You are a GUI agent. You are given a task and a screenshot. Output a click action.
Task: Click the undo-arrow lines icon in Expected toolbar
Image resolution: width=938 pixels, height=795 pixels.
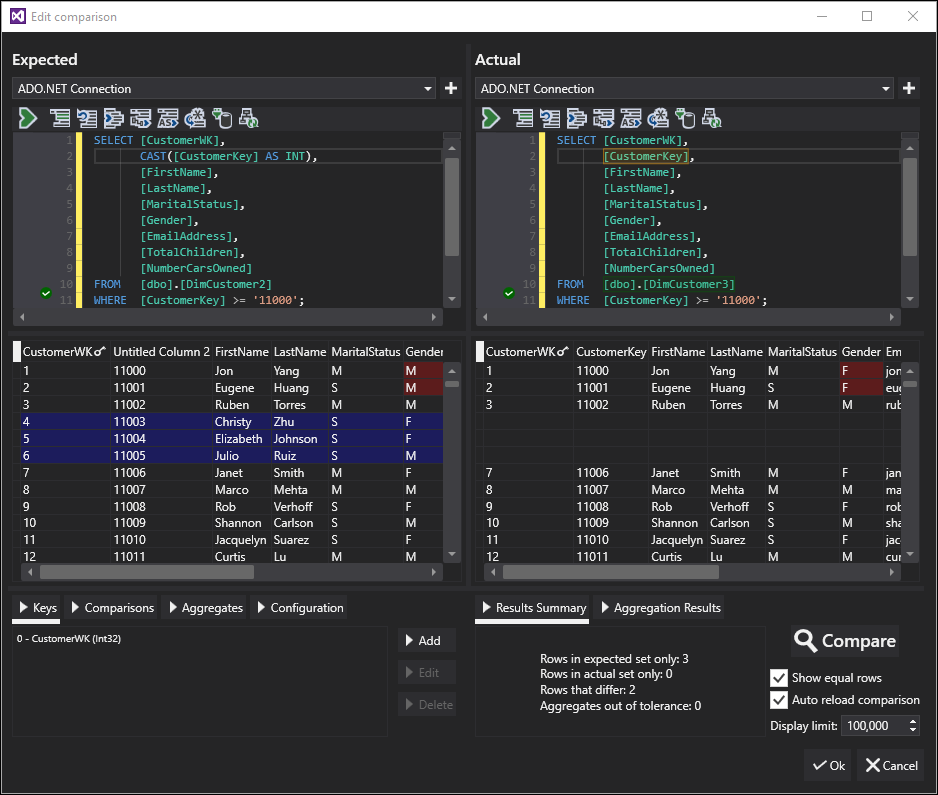point(86,118)
